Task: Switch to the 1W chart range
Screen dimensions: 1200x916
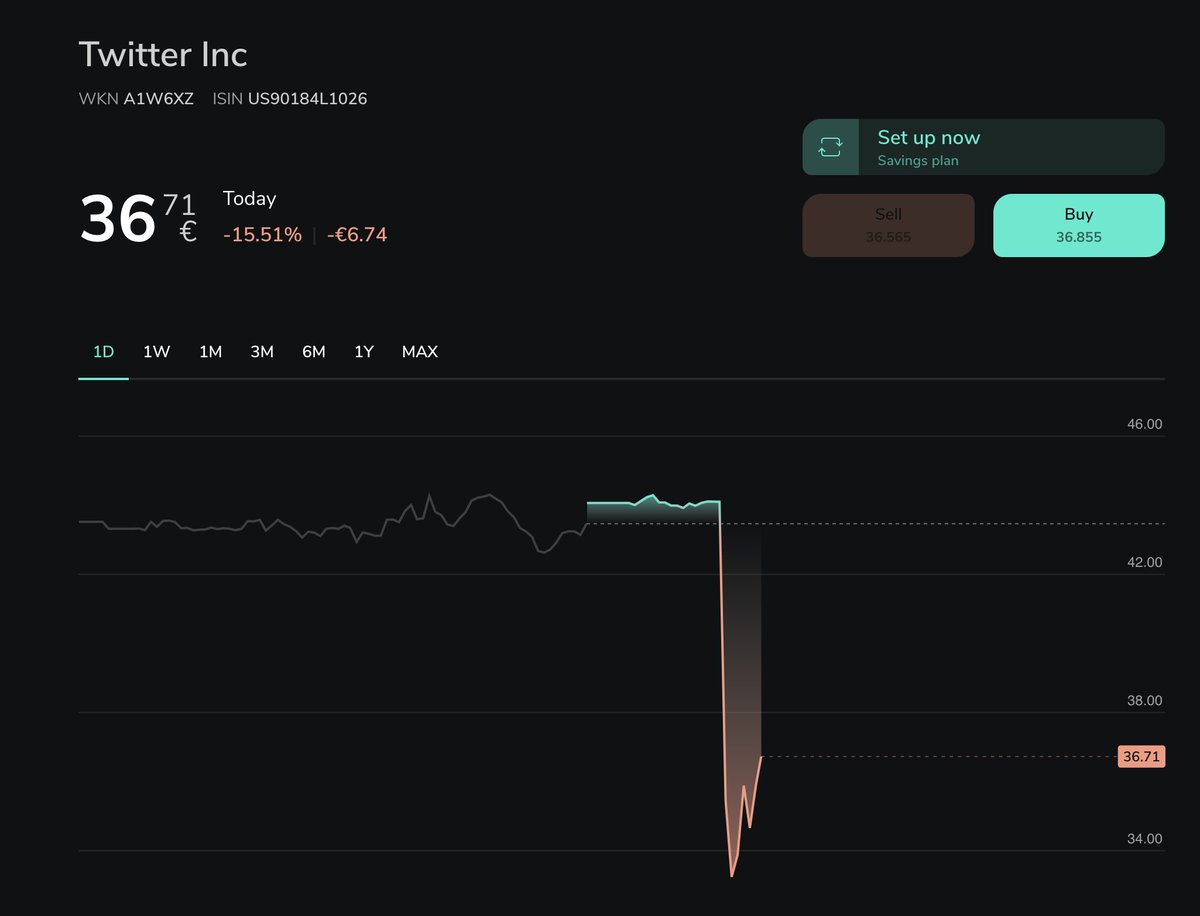Action: pyautogui.click(x=156, y=352)
